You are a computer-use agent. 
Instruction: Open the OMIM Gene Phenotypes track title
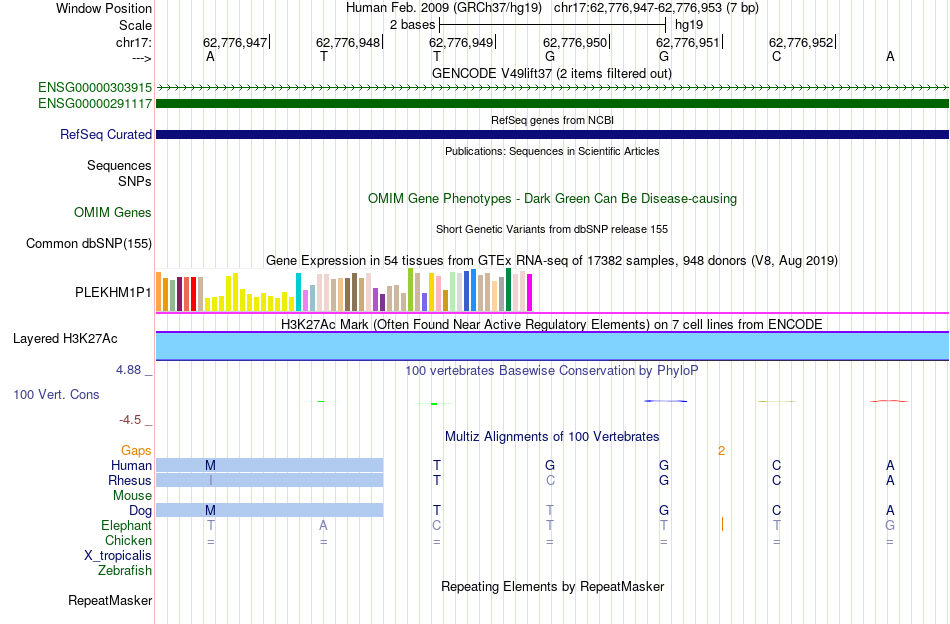[552, 199]
